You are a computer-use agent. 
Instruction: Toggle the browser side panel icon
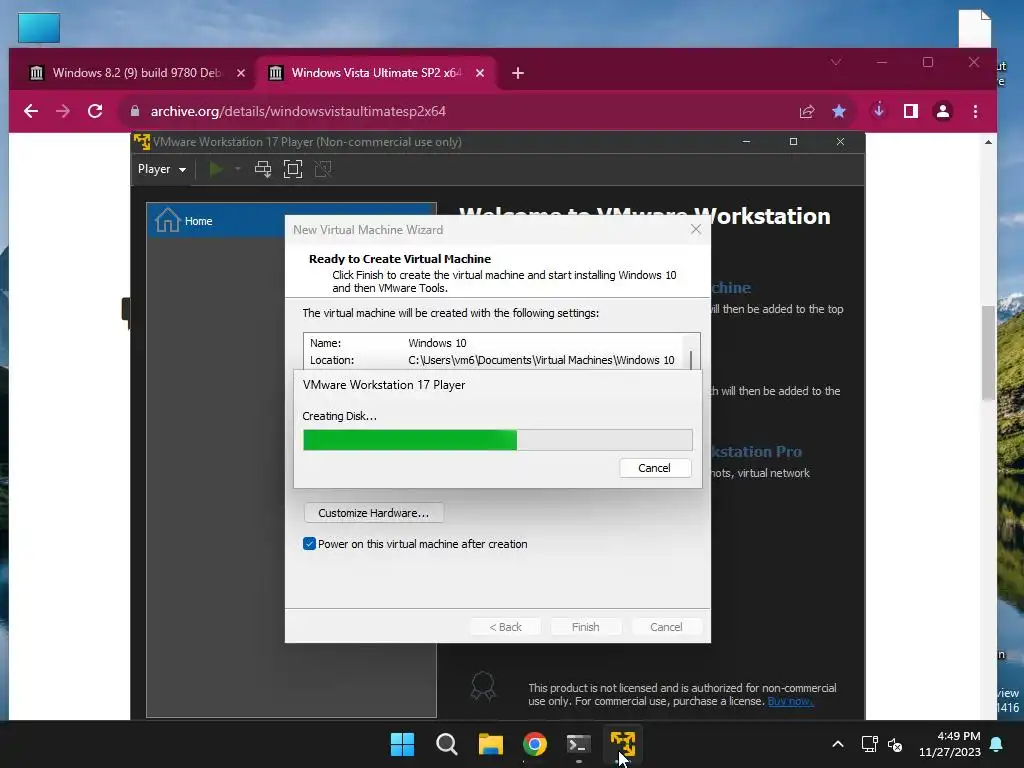pos(911,111)
